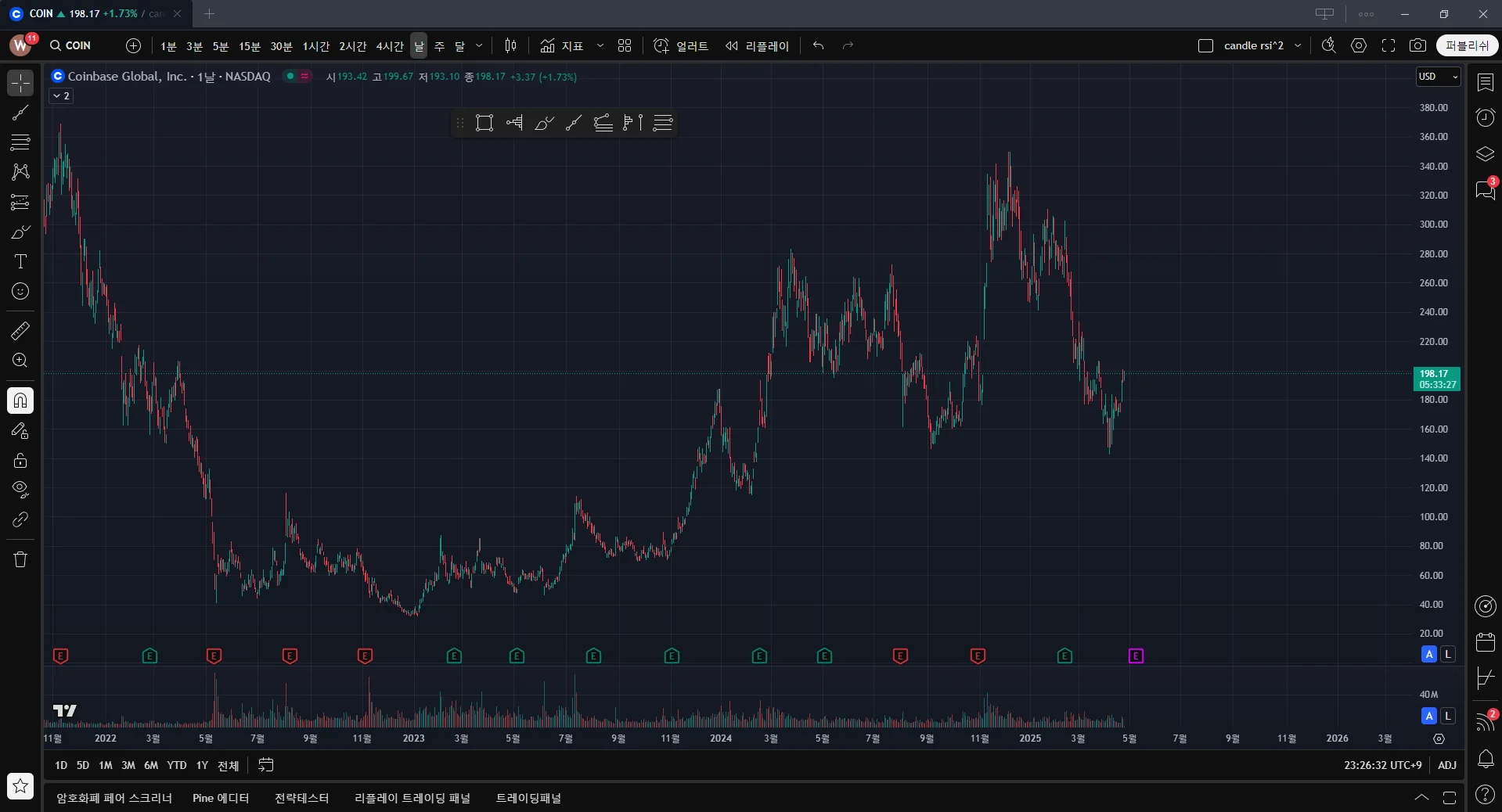Pick the ruler measure tool
Viewport: 1502px width, 812px height.
[x=20, y=331]
